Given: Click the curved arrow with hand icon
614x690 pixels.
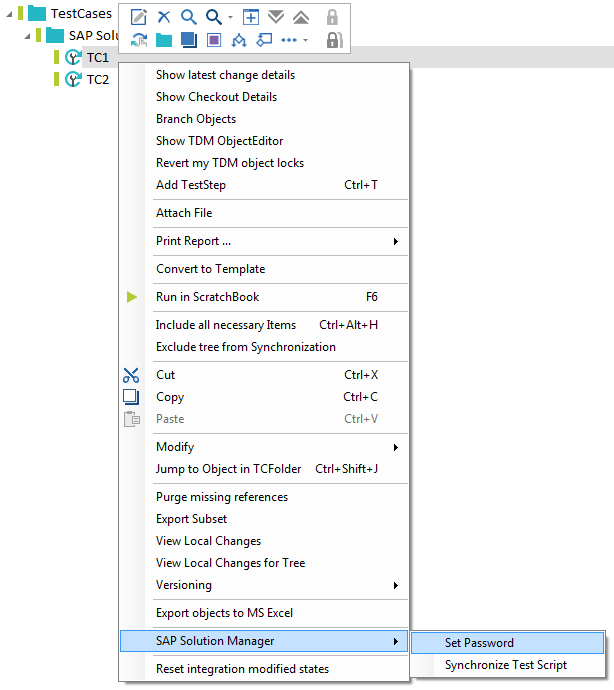Looking at the screenshot, I should click(x=139, y=40).
